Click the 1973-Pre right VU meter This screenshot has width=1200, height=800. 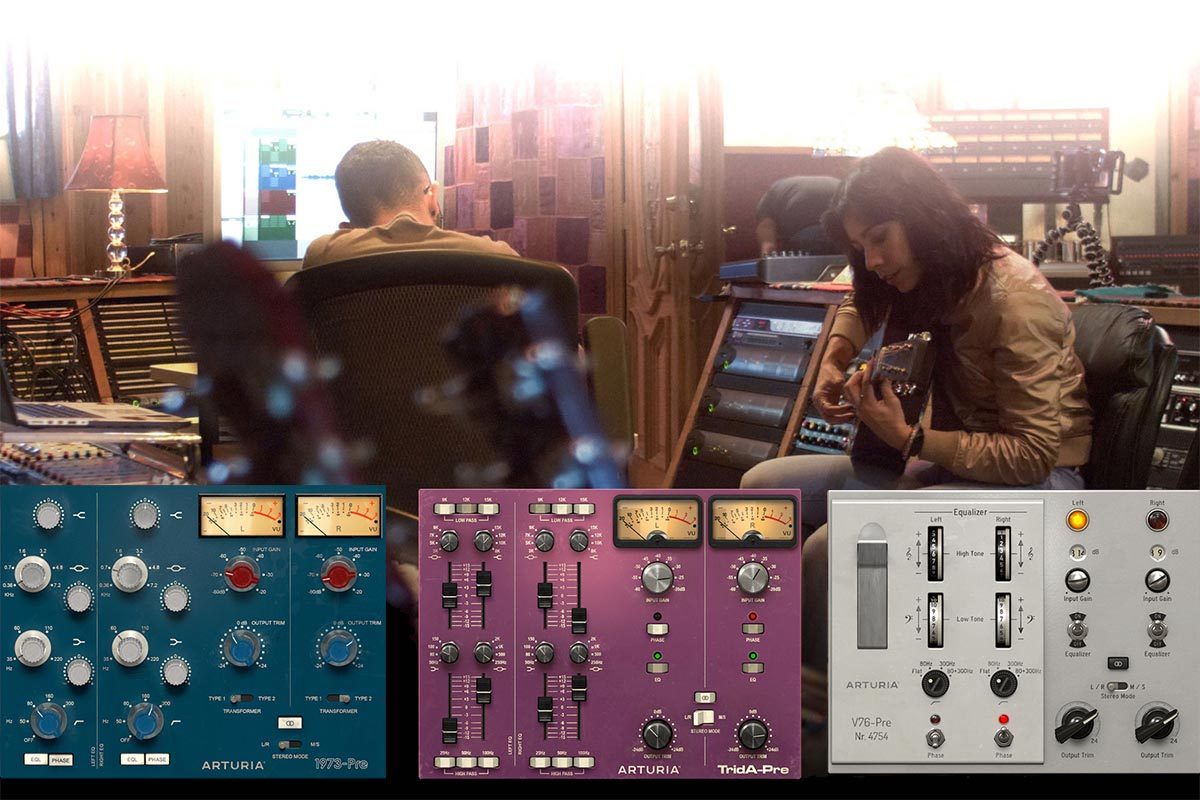(x=339, y=516)
